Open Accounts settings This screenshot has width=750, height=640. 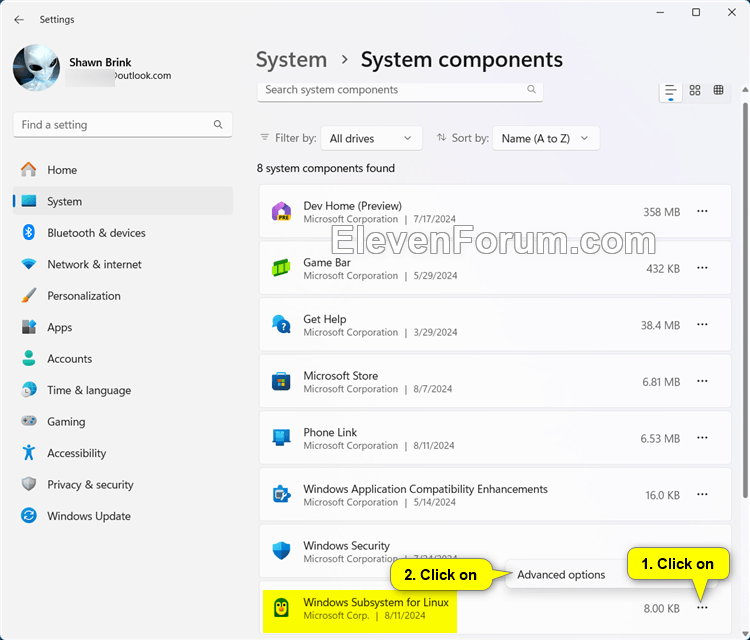tap(122, 359)
